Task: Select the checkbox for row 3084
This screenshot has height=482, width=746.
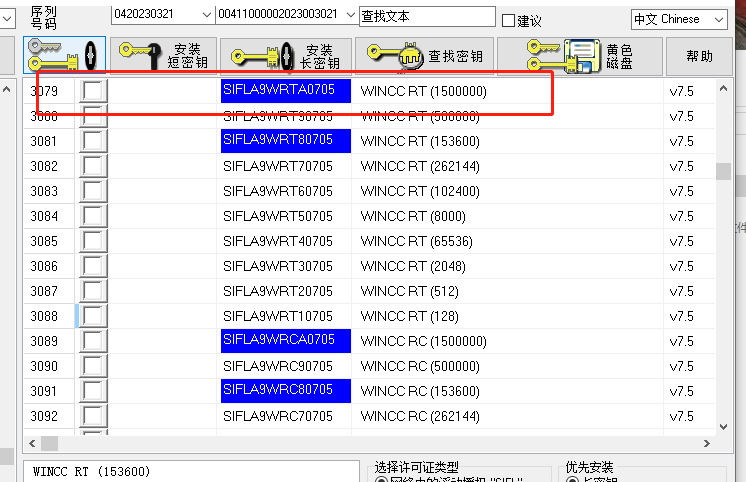Action: pos(93,216)
